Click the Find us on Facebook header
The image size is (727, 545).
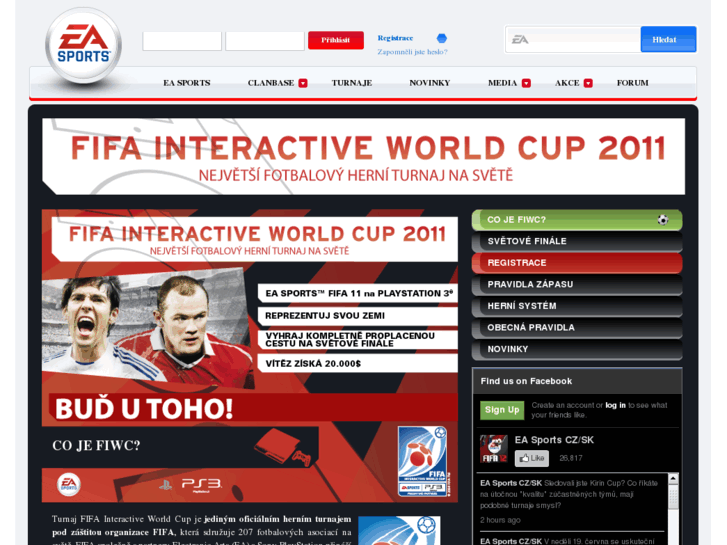526,381
